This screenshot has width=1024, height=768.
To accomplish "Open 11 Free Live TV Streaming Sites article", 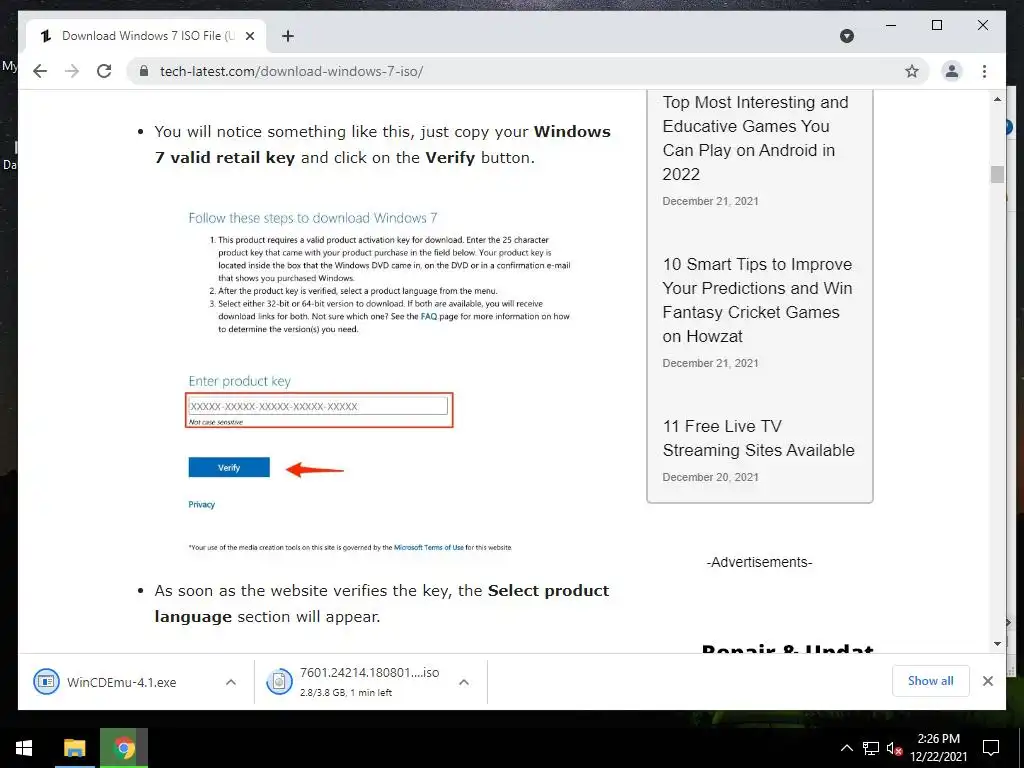I will tap(758, 438).
